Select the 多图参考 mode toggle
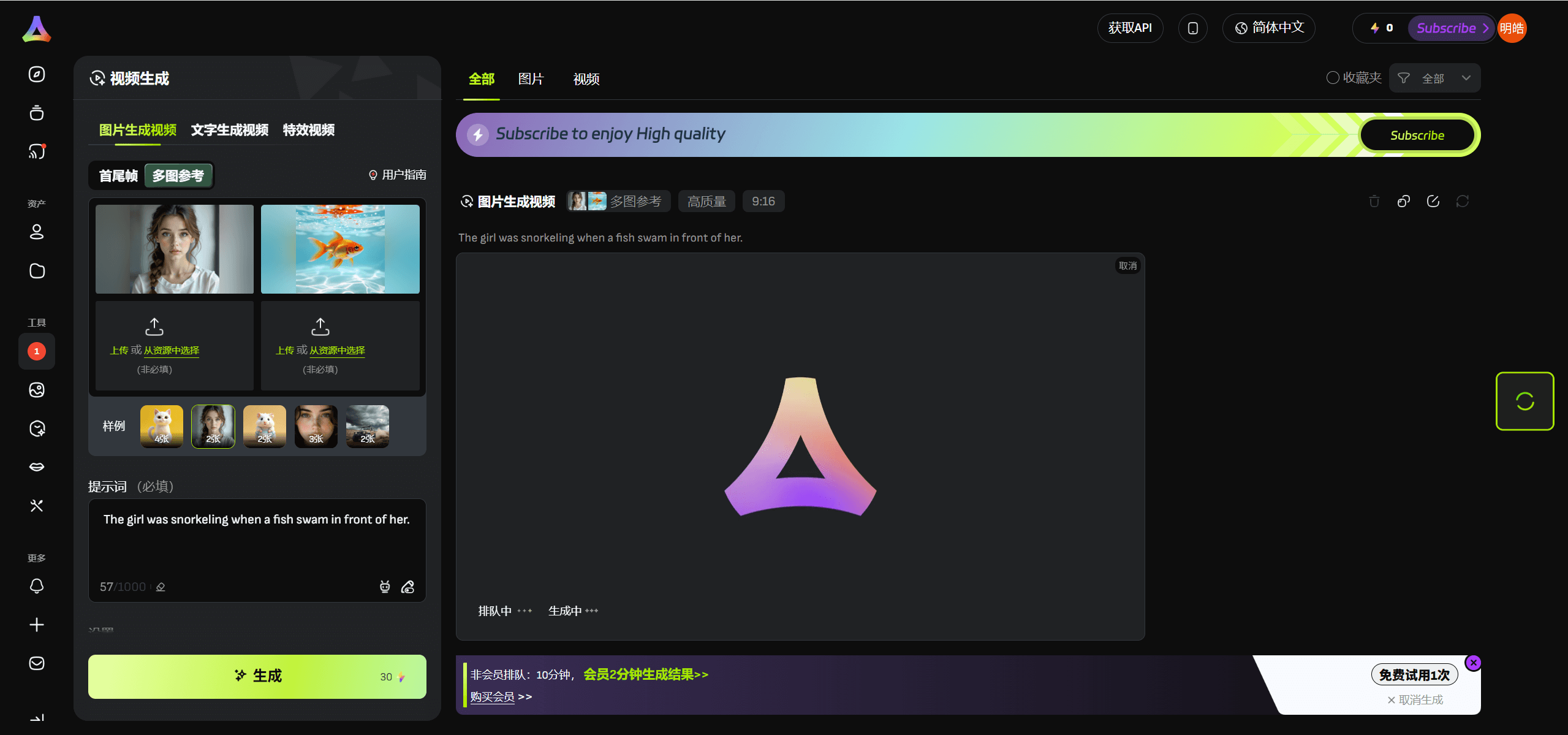The height and width of the screenshot is (735, 1568). click(x=178, y=175)
